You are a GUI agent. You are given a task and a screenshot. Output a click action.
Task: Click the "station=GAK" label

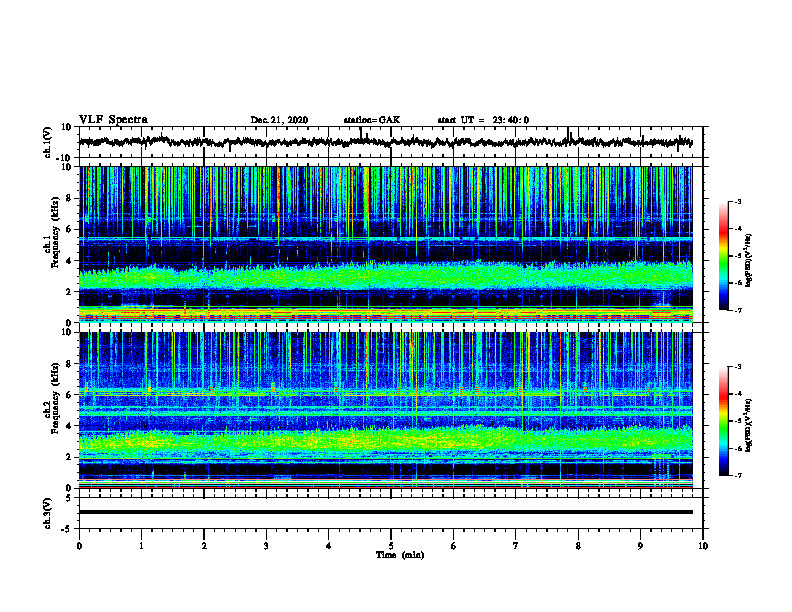click(372, 120)
